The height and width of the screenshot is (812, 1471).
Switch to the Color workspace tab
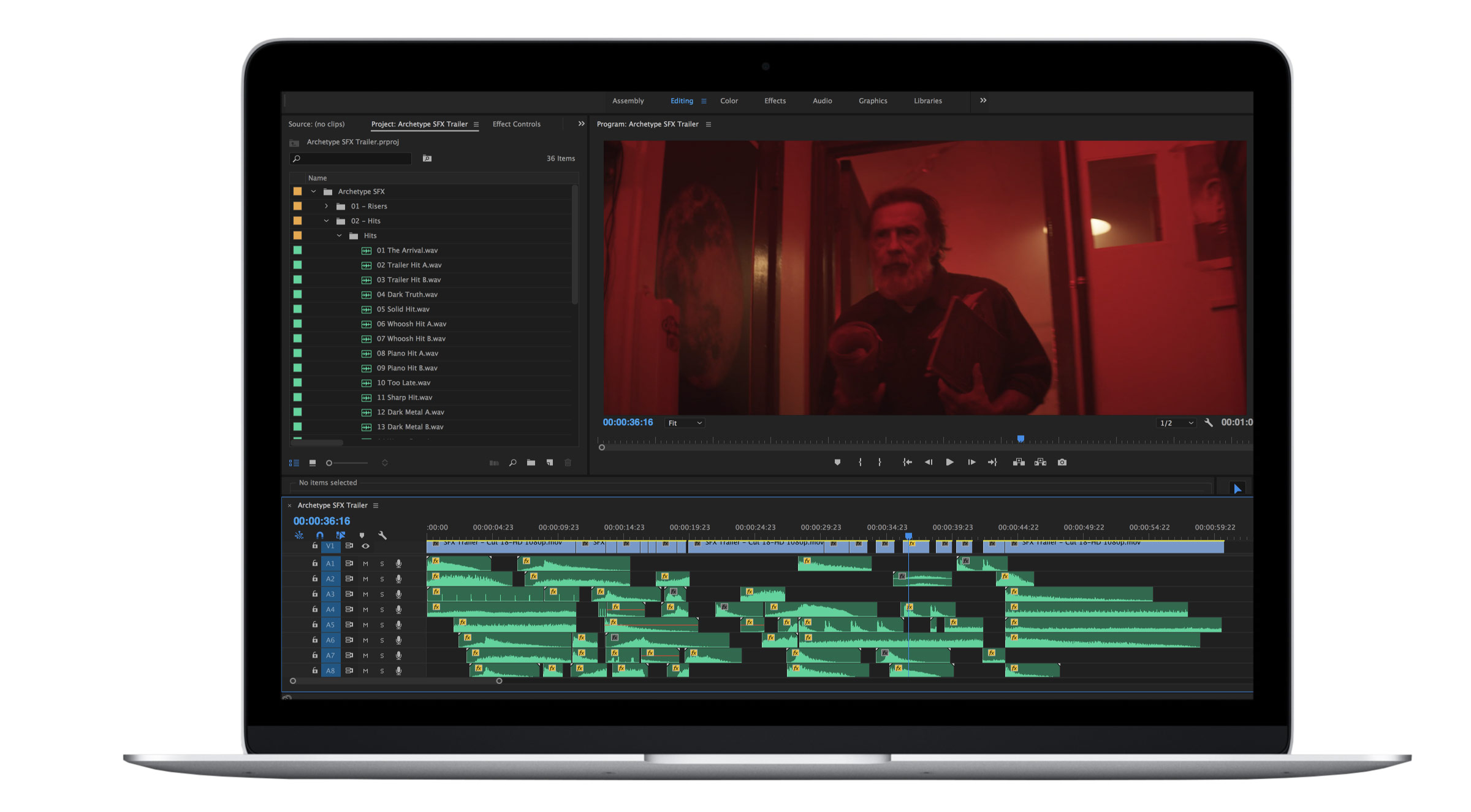click(729, 101)
